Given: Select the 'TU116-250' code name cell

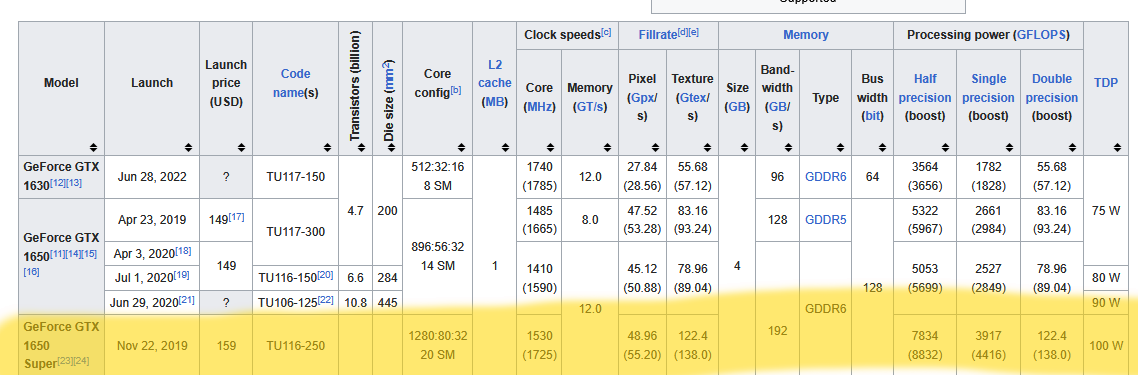Looking at the screenshot, I should 295,346.
